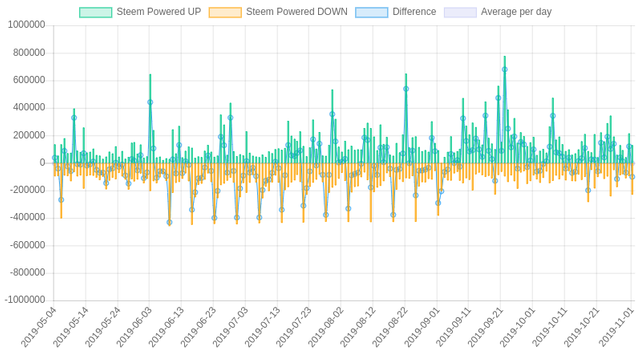Click the 2019-05-14 date label
Image resolution: width=640 pixels, height=361 pixels.
(71, 328)
